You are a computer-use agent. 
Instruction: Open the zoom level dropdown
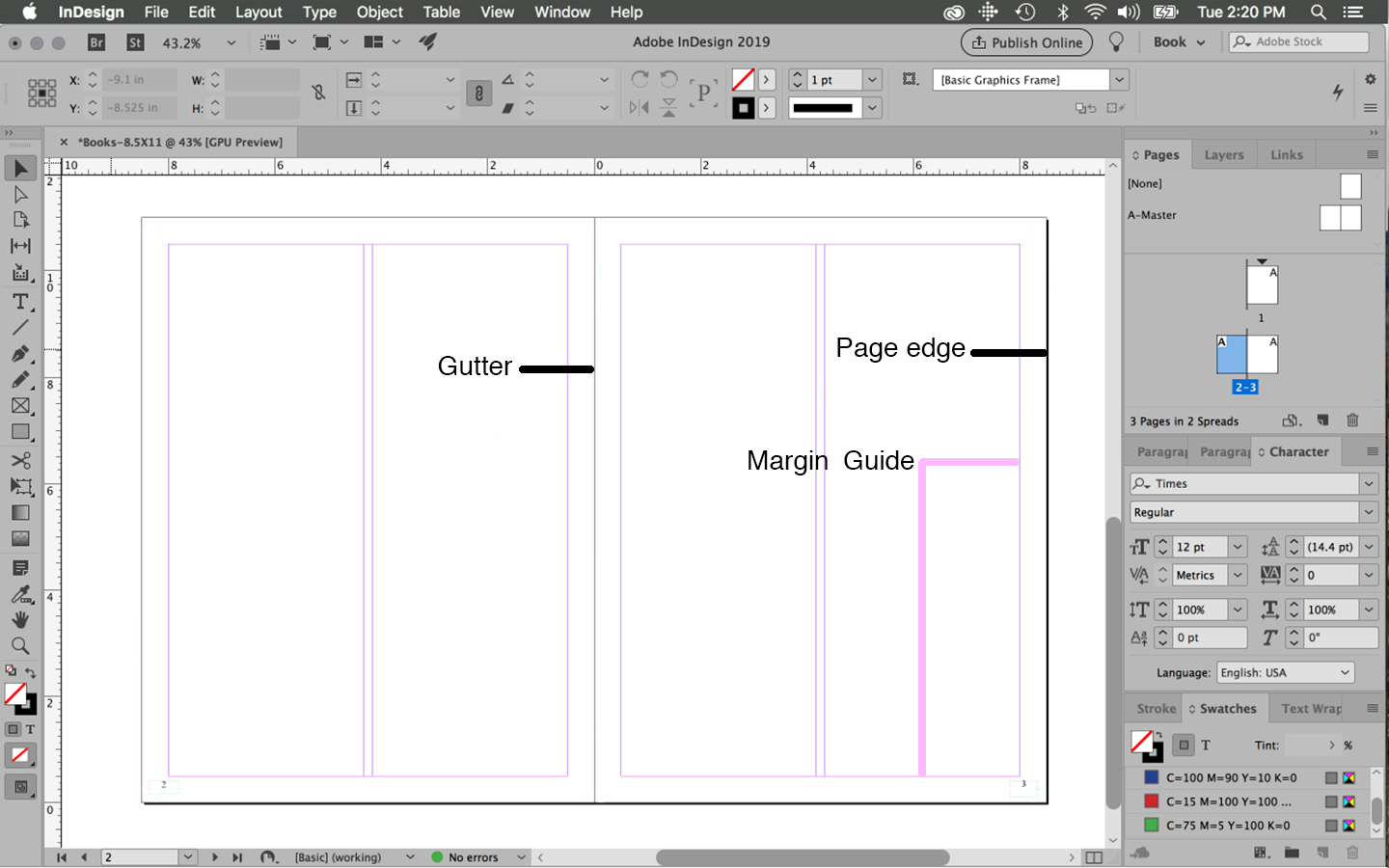click(231, 42)
